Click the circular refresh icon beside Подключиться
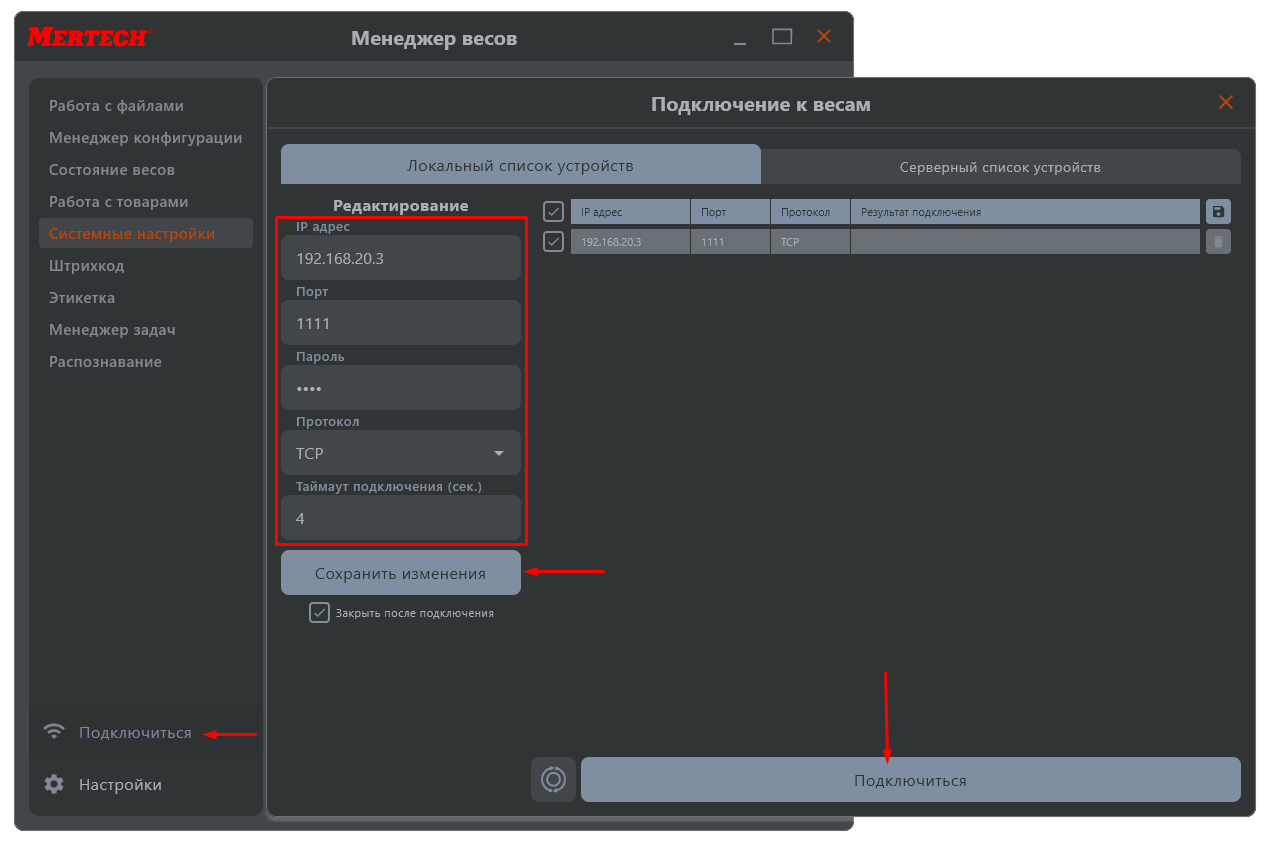Image resolution: width=1269 pixels, height=848 pixels. pyautogui.click(x=553, y=779)
